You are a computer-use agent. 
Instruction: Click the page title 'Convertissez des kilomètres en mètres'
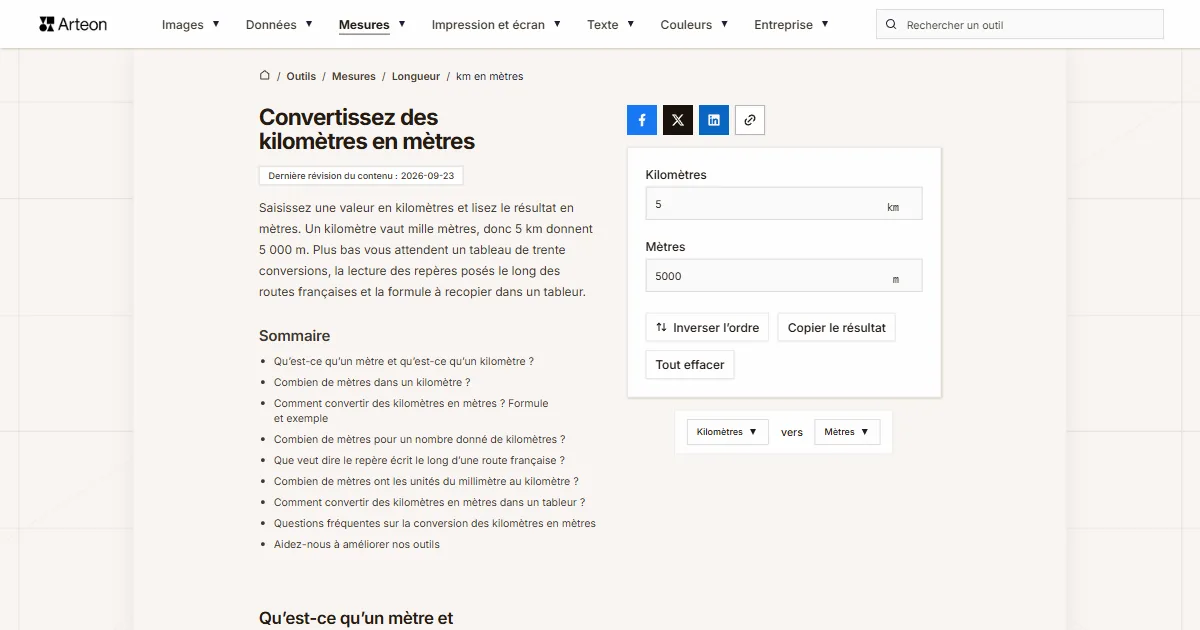367,129
